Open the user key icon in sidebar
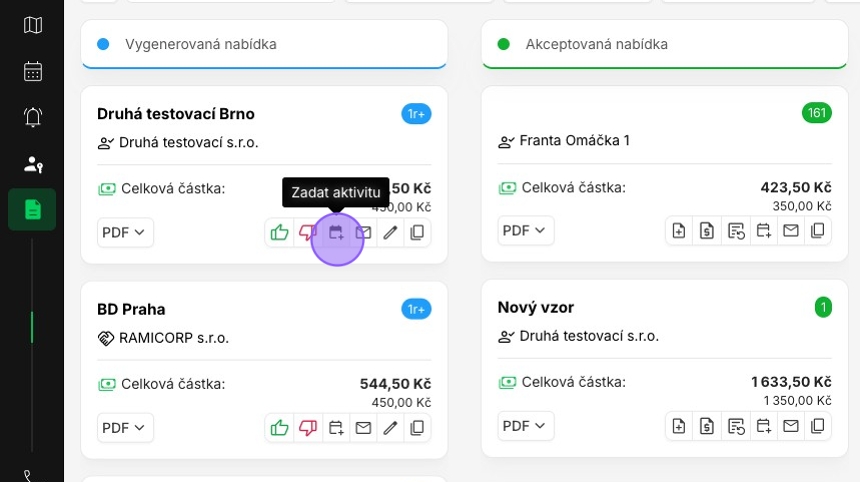860x482 pixels. [x=33, y=164]
